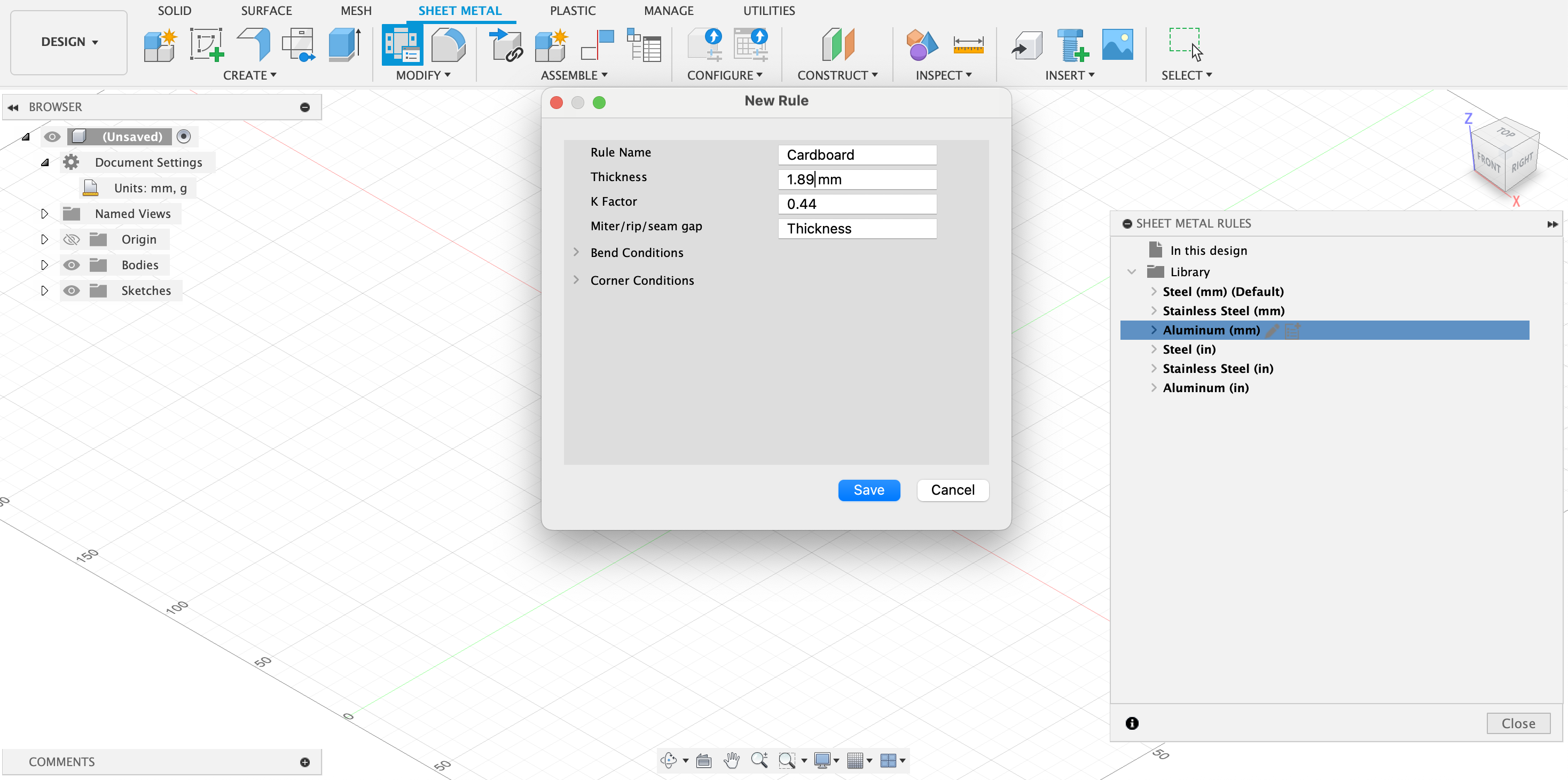Screen dimensions: 1568x780
Task: Select the Joint tool icon
Action: click(597, 45)
